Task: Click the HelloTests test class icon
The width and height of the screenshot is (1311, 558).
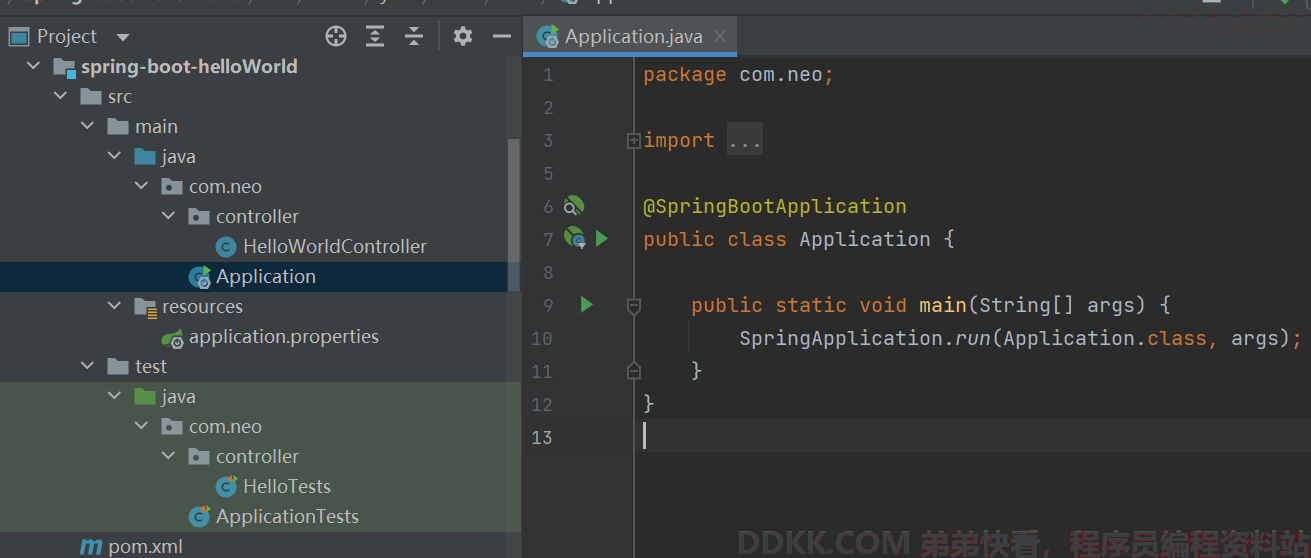Action: click(227, 487)
